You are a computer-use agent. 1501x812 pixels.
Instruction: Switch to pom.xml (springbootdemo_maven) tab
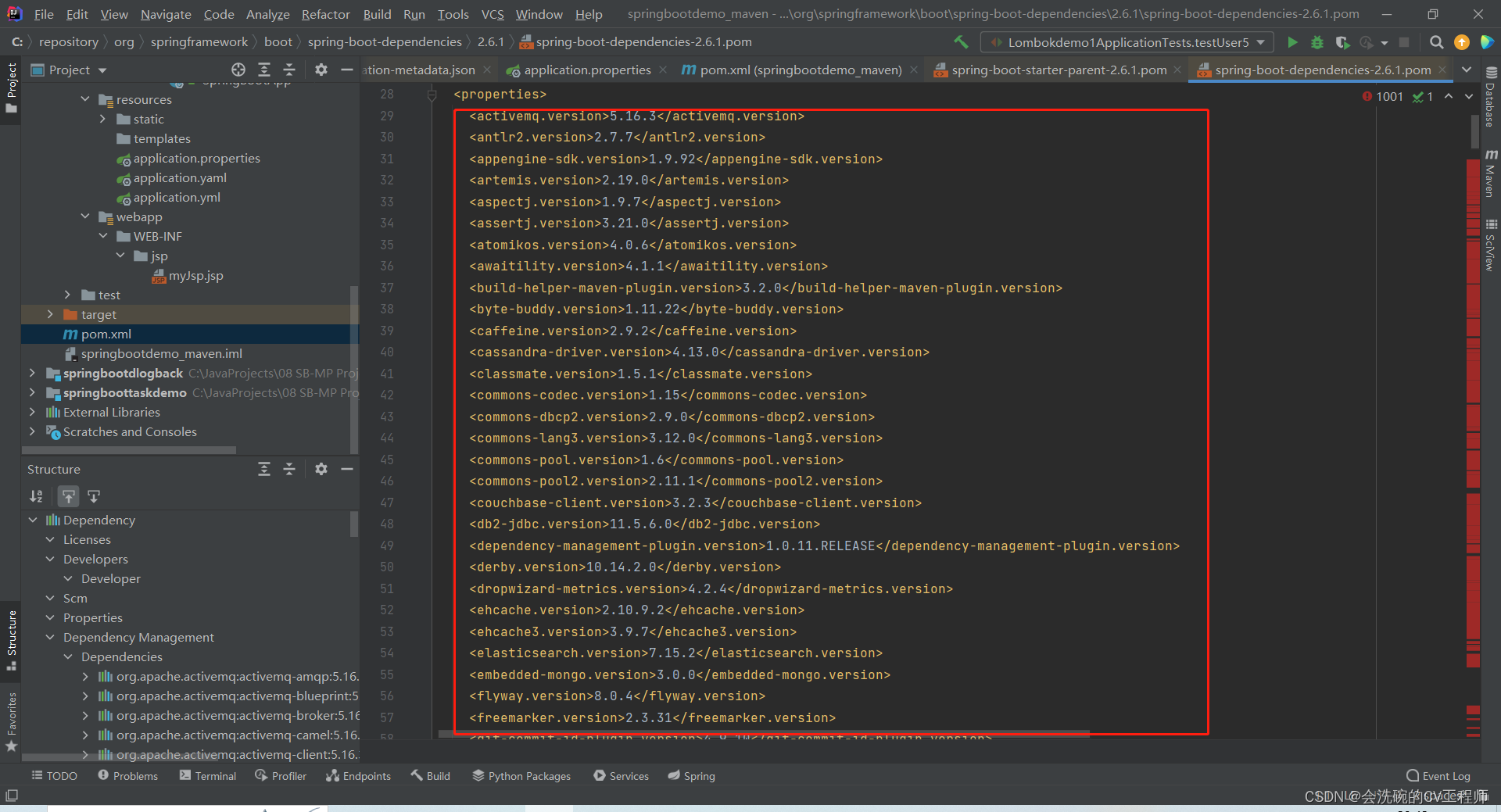[x=801, y=70]
